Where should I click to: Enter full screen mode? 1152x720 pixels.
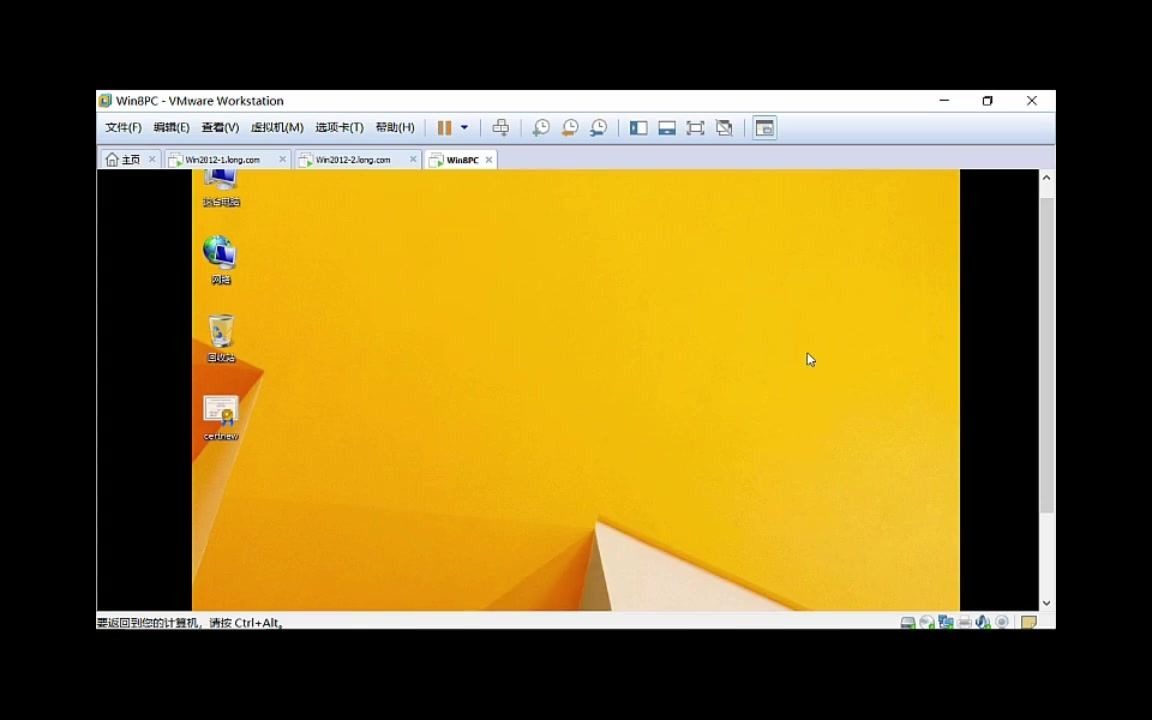[x=695, y=127]
